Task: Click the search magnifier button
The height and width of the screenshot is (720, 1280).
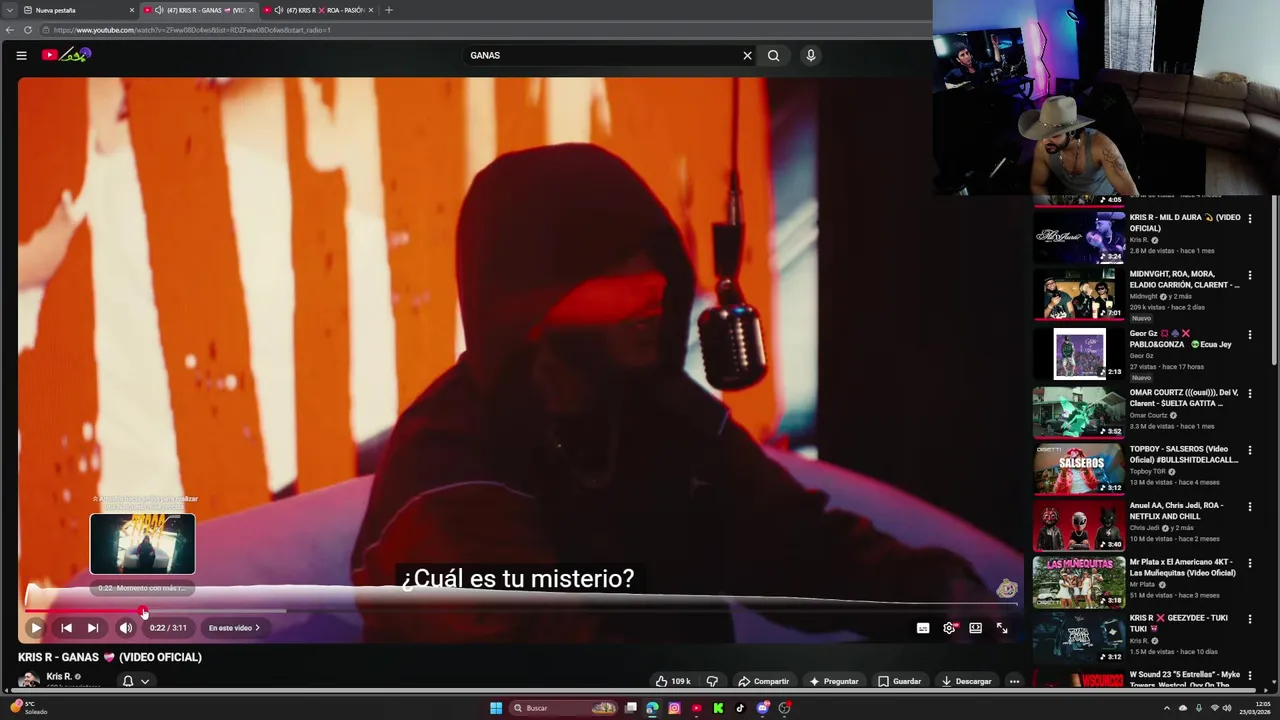Action: point(773,55)
